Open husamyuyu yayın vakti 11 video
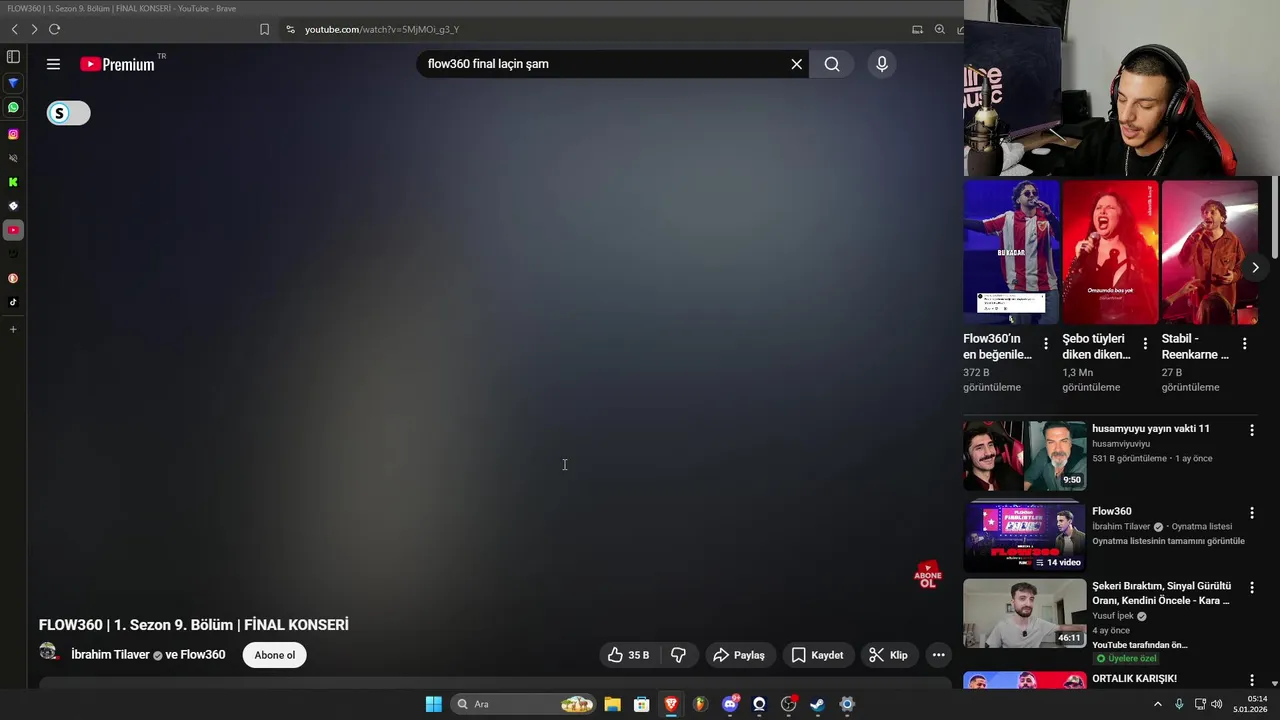Image resolution: width=1280 pixels, height=720 pixels. (1025, 455)
